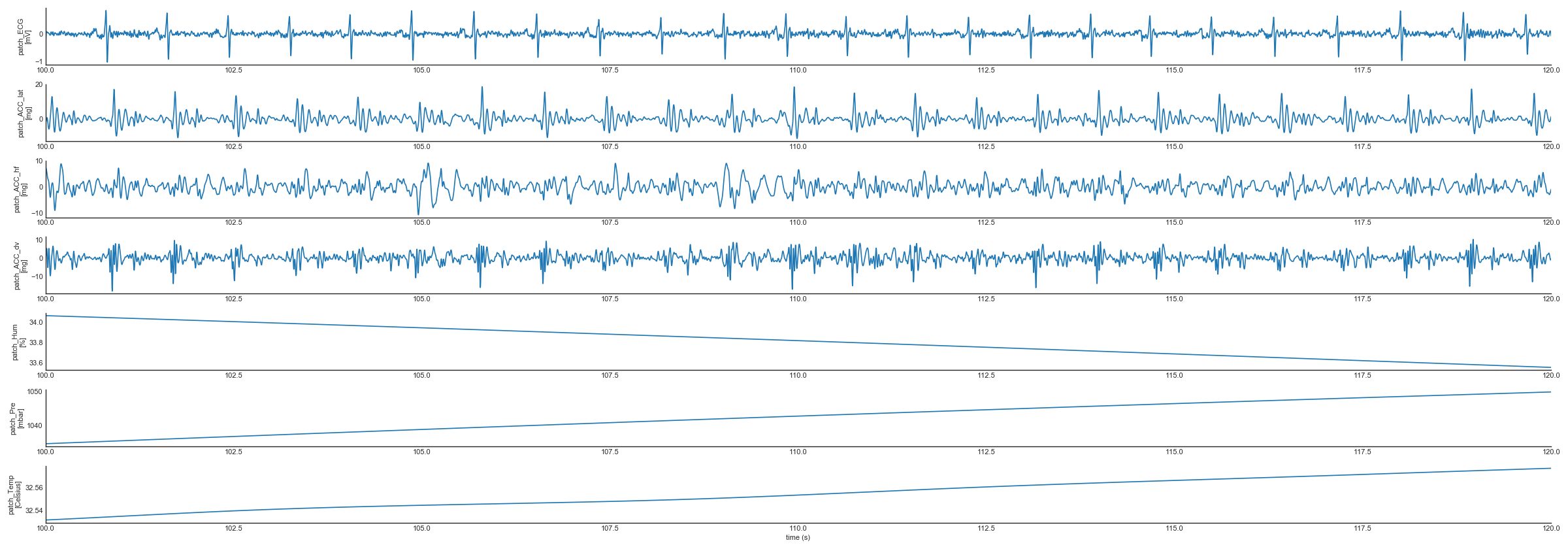Click the 115.0 tick under the ACC_hf plot

coord(1174,223)
